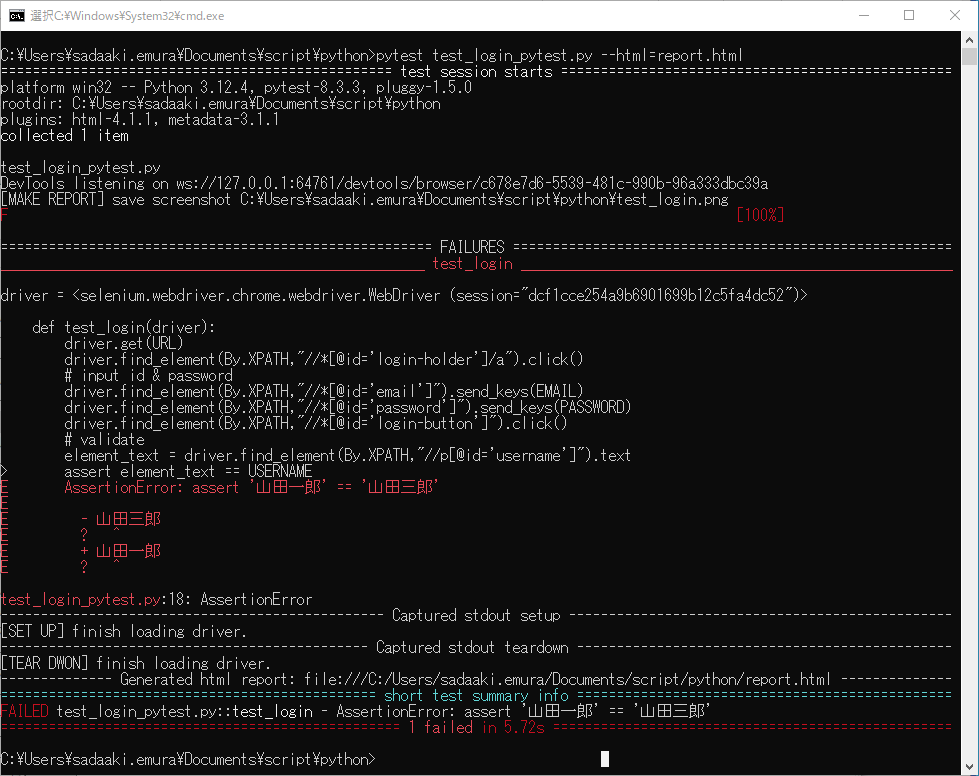Screen dimensions: 979x776
Task: Click the test_login FAILURES section header
Action: [x=472, y=263]
